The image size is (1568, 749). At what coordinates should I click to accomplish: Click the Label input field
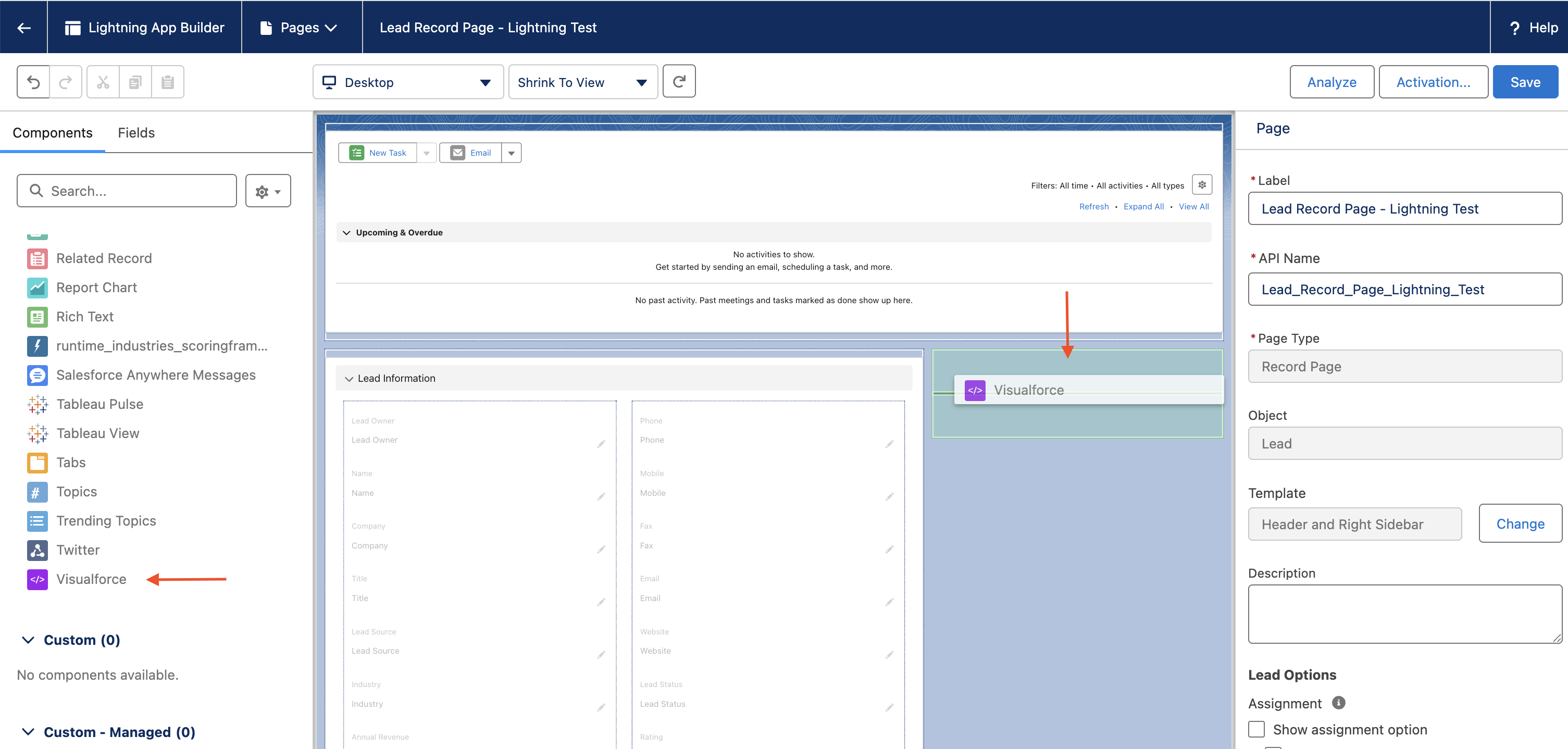pyautogui.click(x=1405, y=209)
